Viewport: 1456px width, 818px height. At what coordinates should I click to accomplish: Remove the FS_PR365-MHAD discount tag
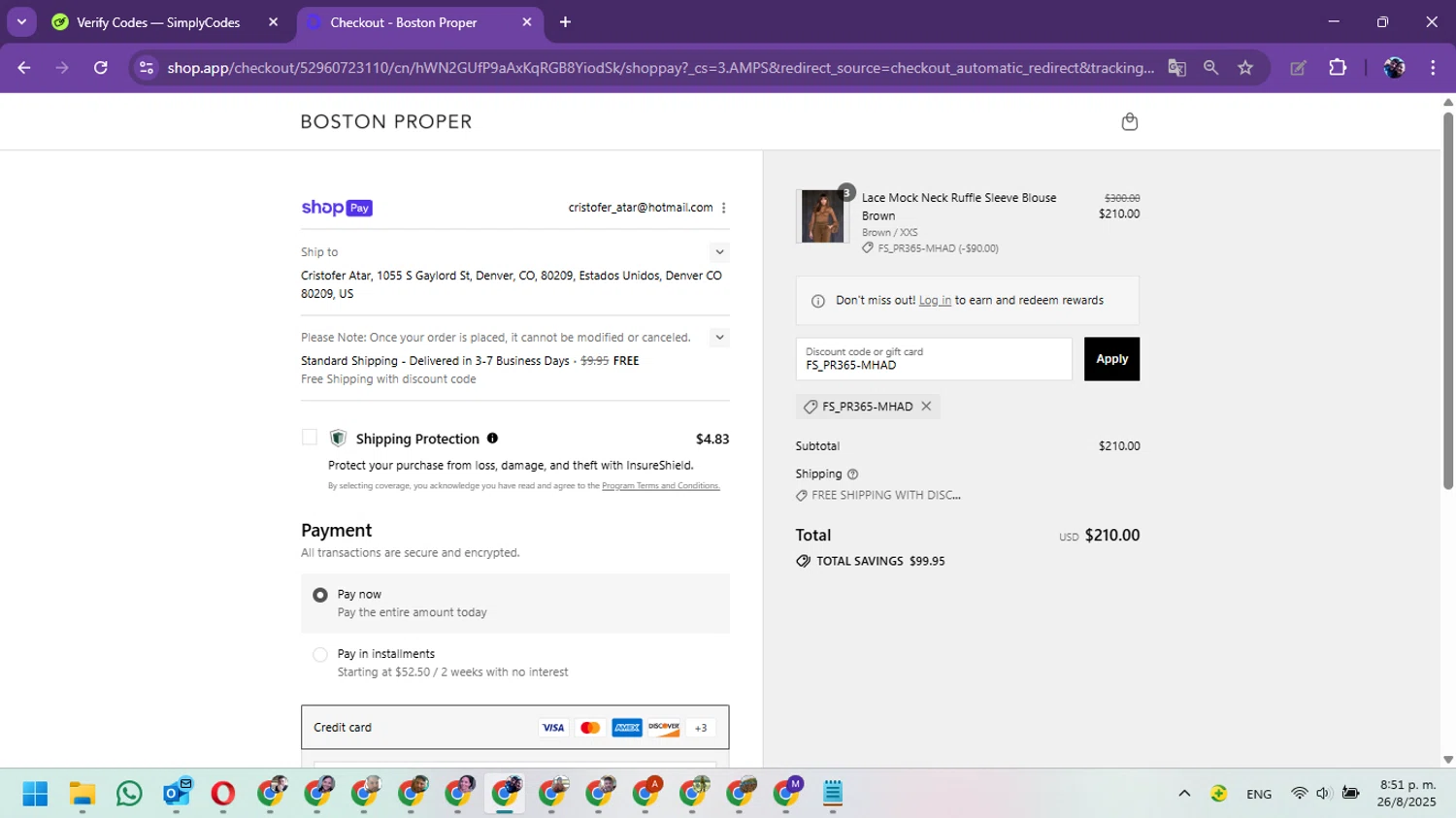point(926,407)
